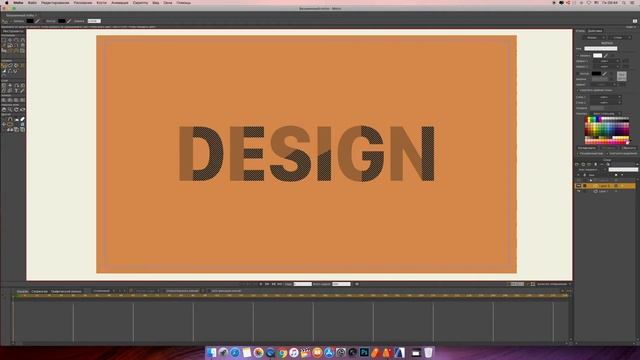Open the right dropdown atop Style panel

click(x=621, y=38)
